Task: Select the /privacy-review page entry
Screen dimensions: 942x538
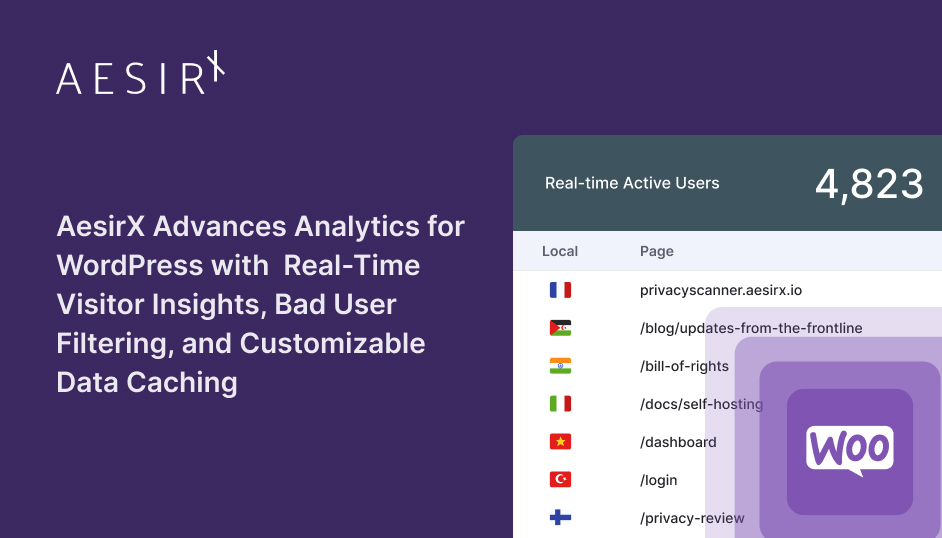Action: 692,518
